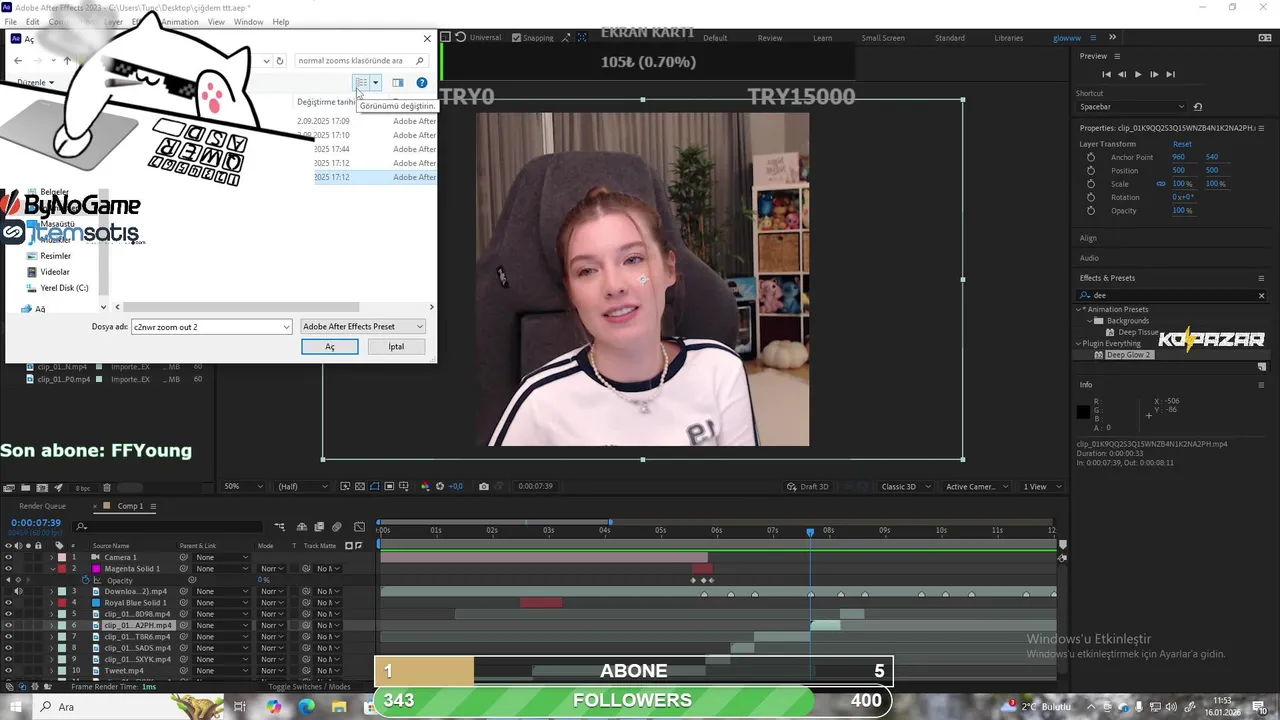This screenshot has width=1280, height=720.
Task: Select Deep Glow 2 effect
Action: pos(1129,355)
